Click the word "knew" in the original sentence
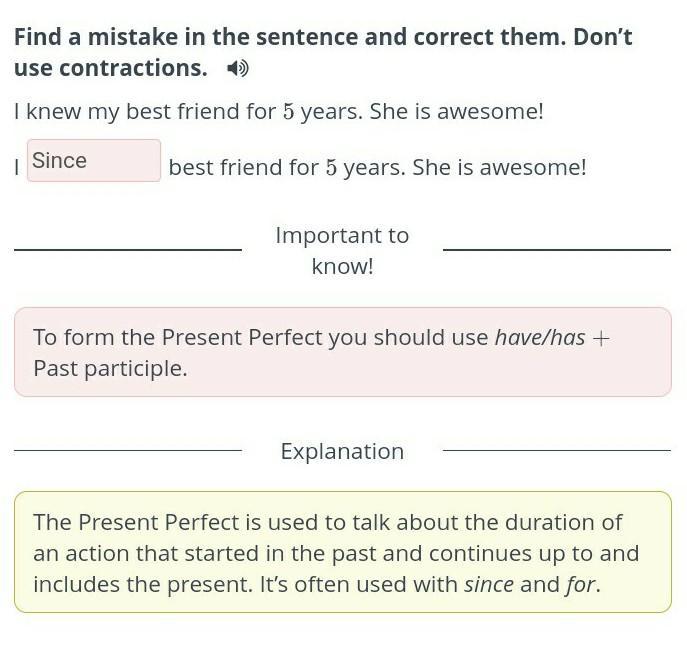Screen dimensions: 687x666 click(53, 111)
